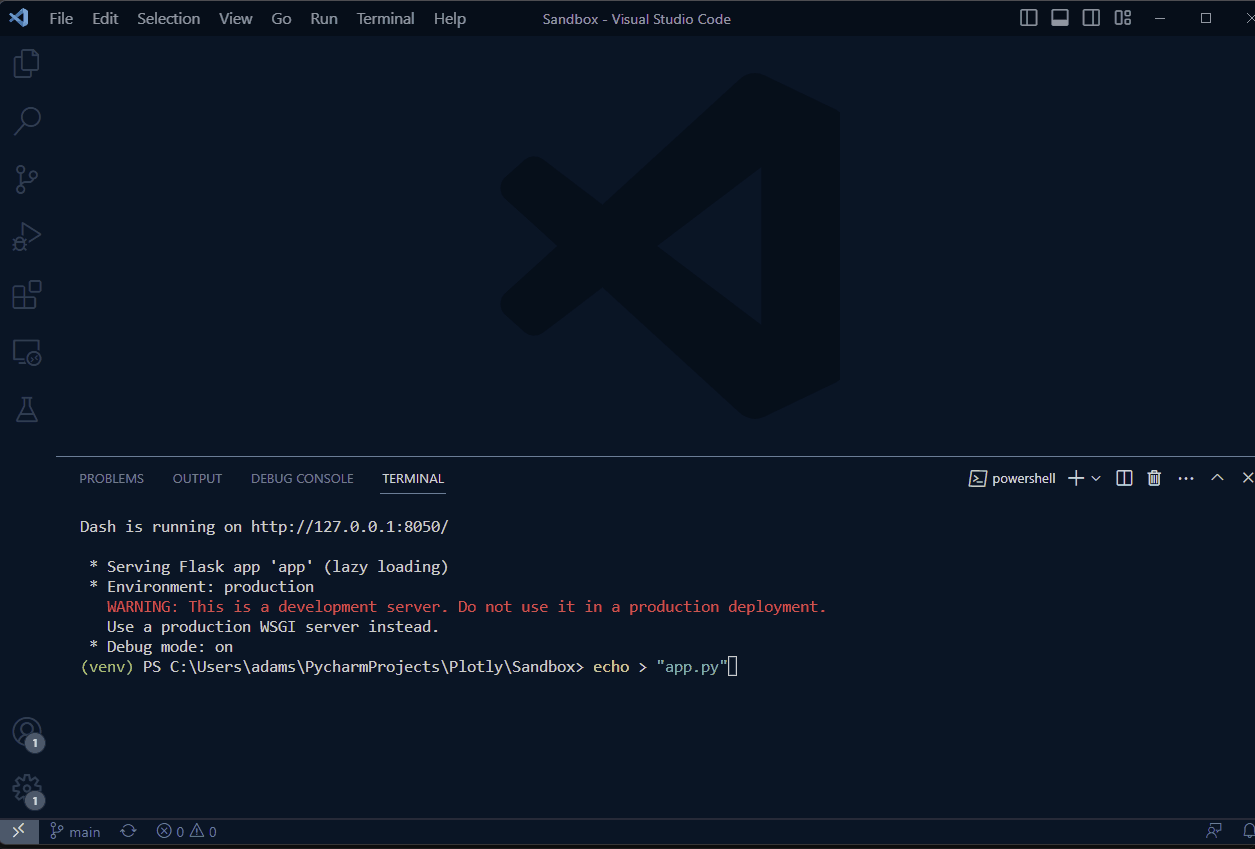Kill the terminal with the trash icon
Viewport: 1255px width, 849px height.
[1154, 478]
